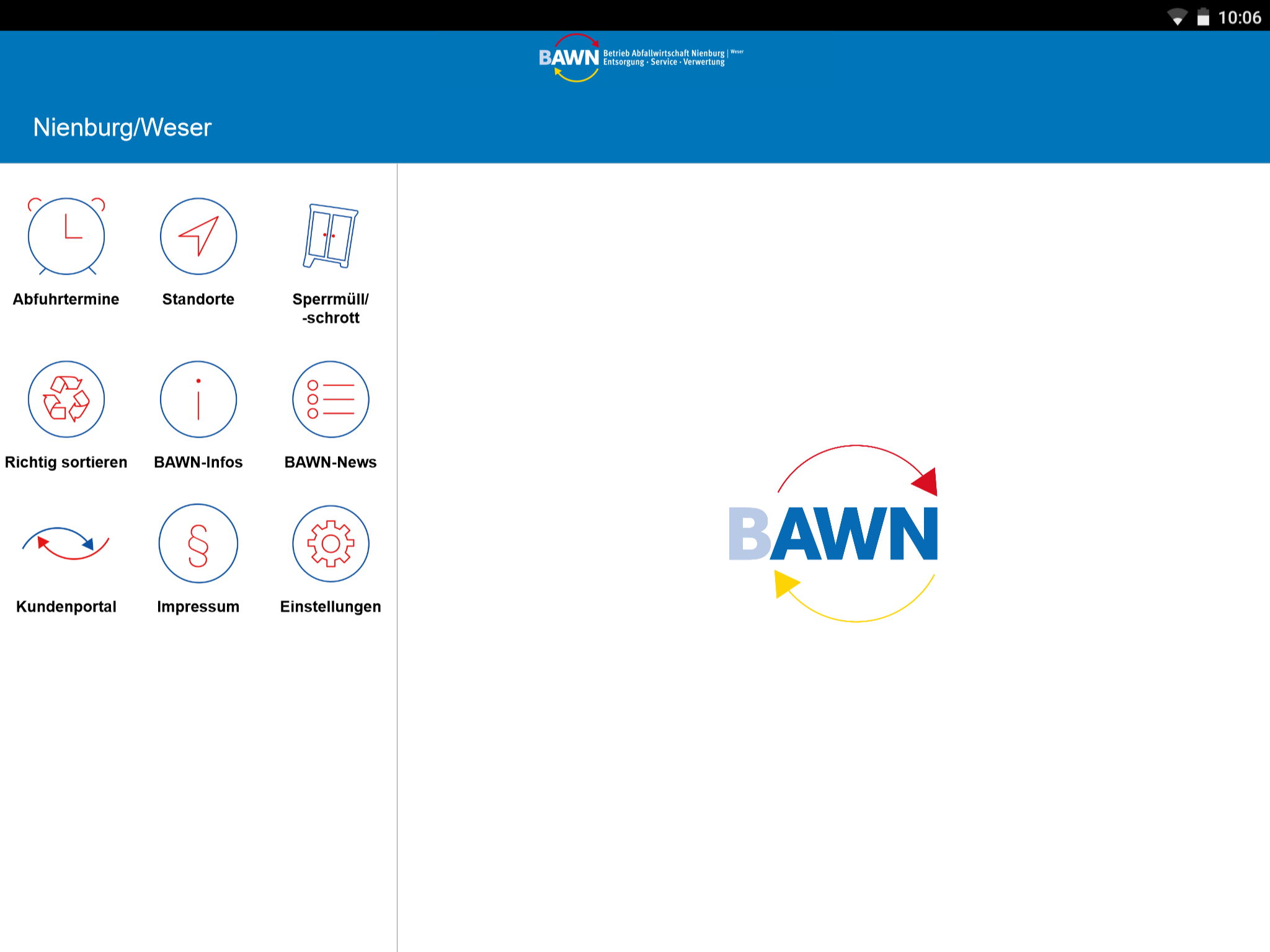Click the Sperrmüll/-schrott text label
The height and width of the screenshot is (952, 1270).
point(331,309)
